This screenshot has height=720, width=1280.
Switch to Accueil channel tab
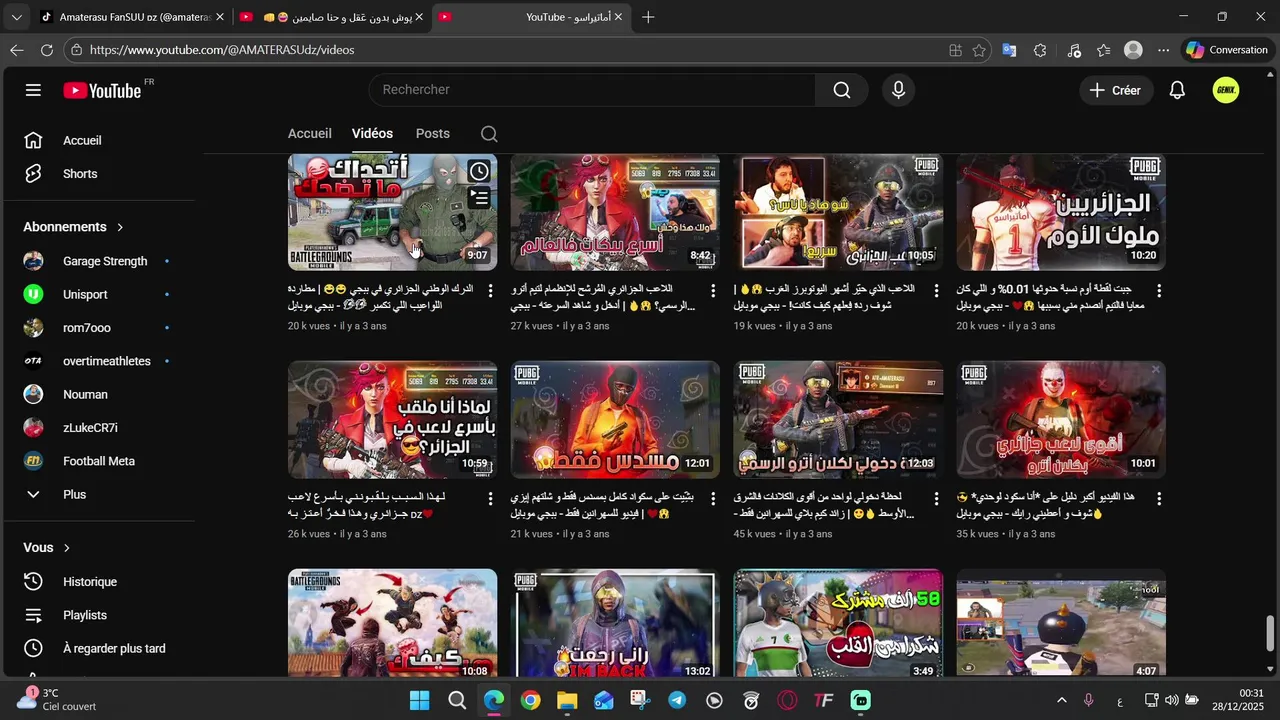click(x=310, y=134)
